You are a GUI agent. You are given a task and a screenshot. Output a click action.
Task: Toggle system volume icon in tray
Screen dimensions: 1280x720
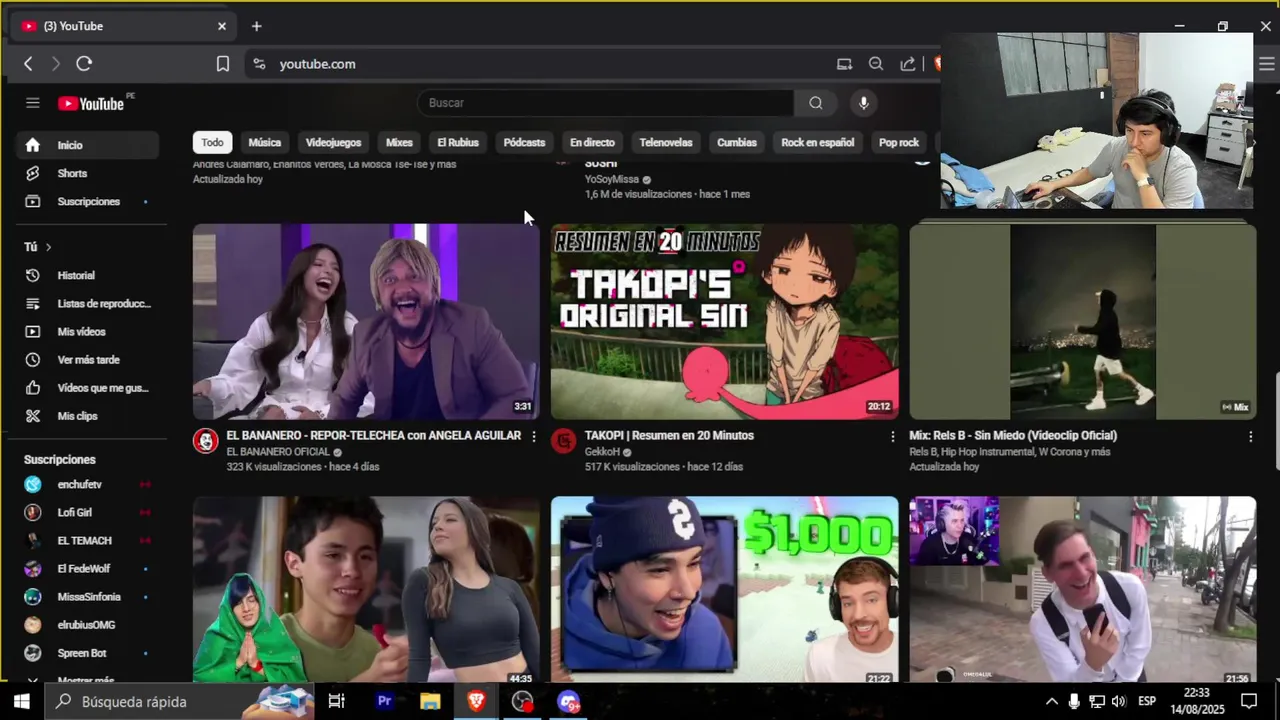click(1118, 701)
